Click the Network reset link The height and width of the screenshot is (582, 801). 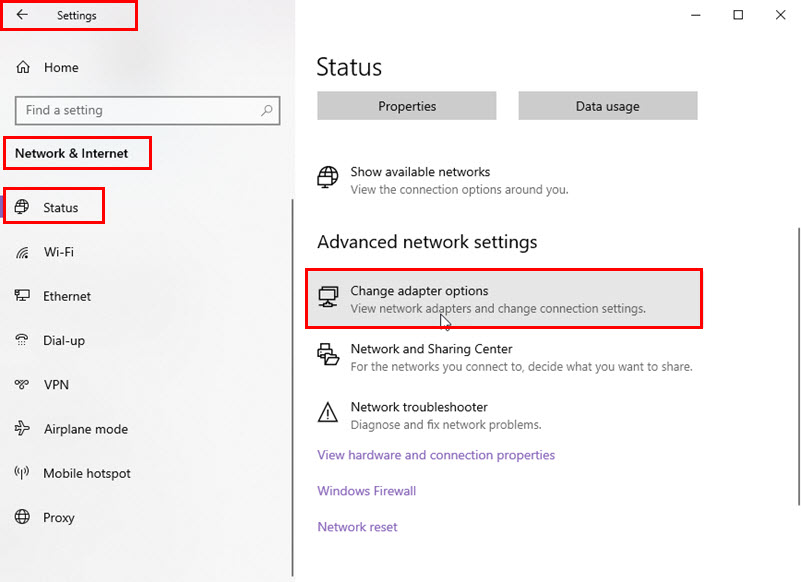coord(357,527)
